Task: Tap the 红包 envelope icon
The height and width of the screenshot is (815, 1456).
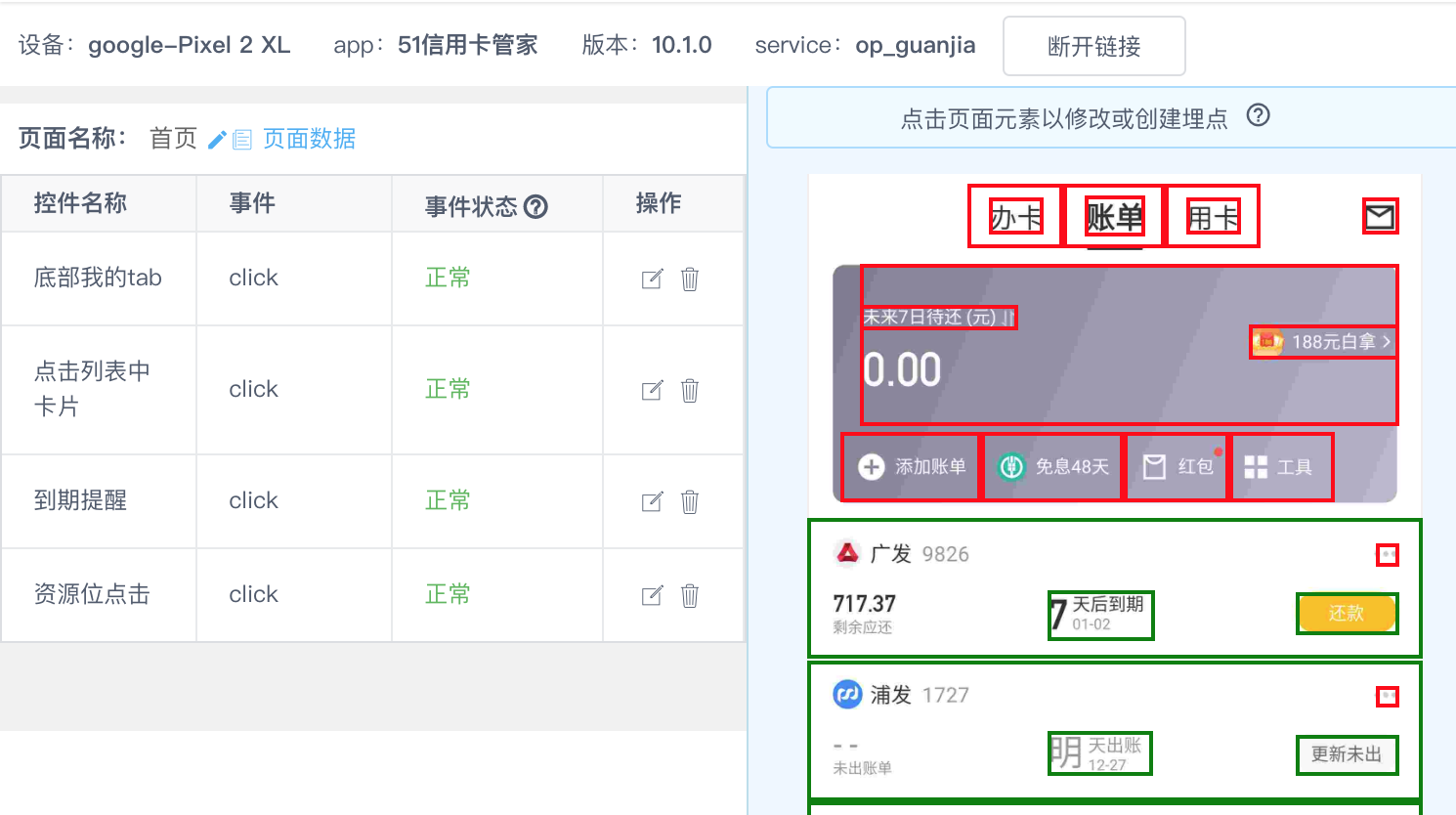Action: pyautogui.click(x=1154, y=467)
